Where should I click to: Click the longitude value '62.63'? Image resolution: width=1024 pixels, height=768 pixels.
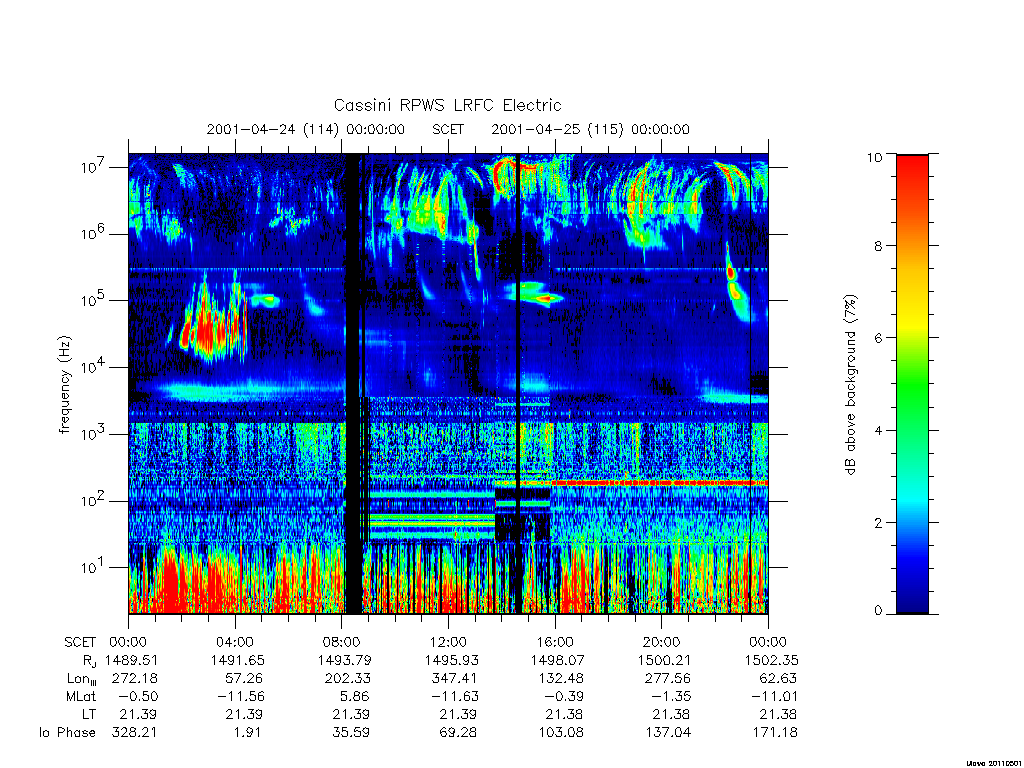point(777,679)
